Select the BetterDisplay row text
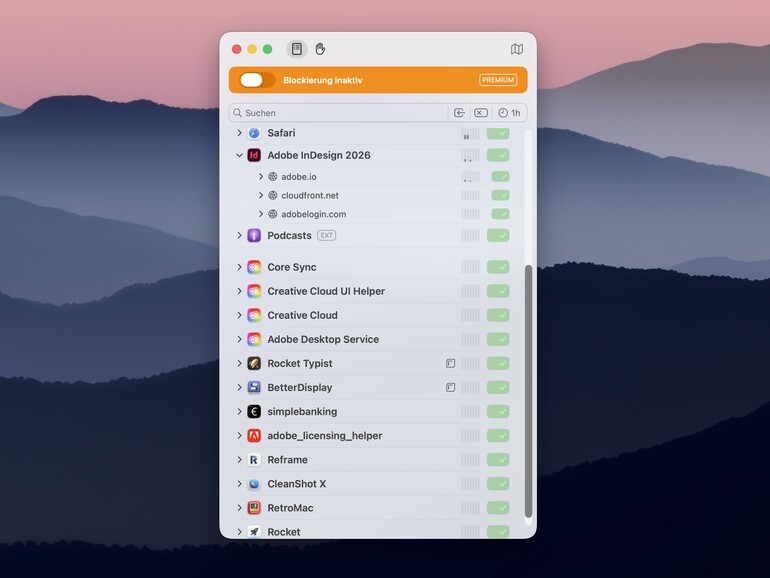 [x=300, y=387]
